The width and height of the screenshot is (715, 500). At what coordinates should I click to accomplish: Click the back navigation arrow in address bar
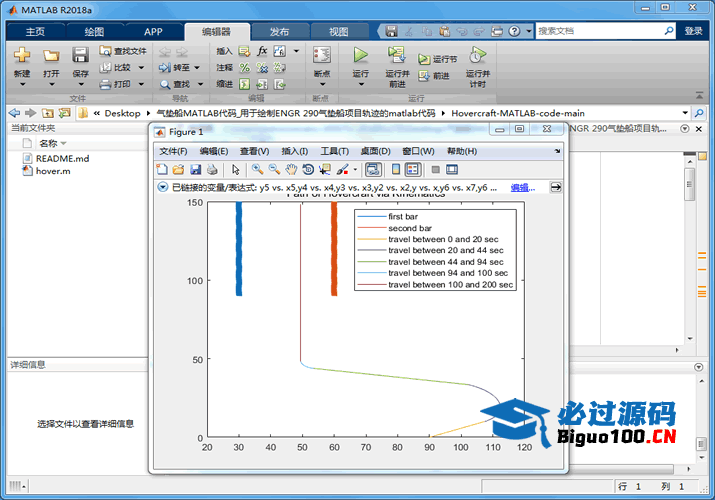[14, 113]
